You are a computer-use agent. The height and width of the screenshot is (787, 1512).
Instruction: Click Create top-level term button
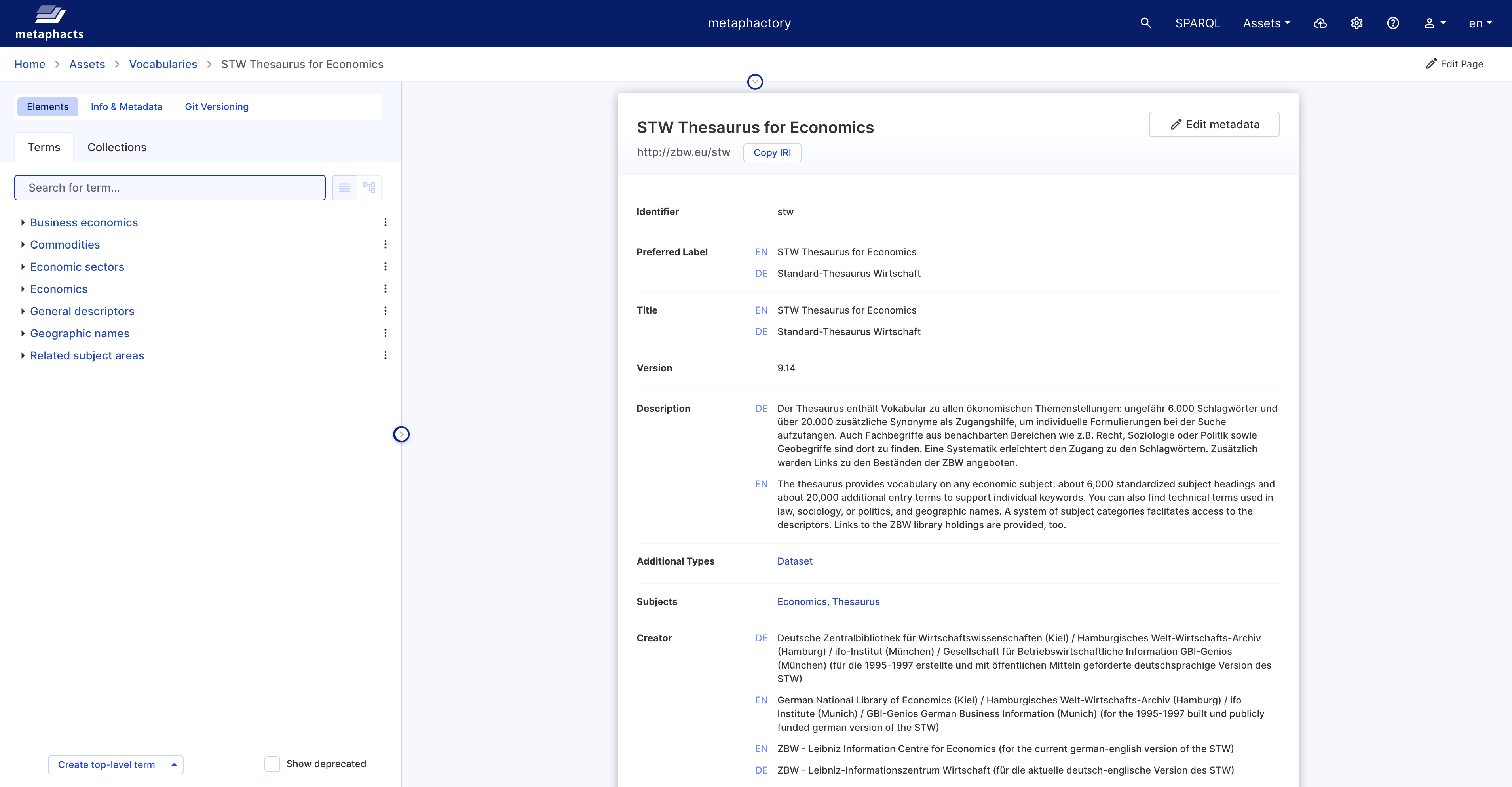[x=106, y=765]
